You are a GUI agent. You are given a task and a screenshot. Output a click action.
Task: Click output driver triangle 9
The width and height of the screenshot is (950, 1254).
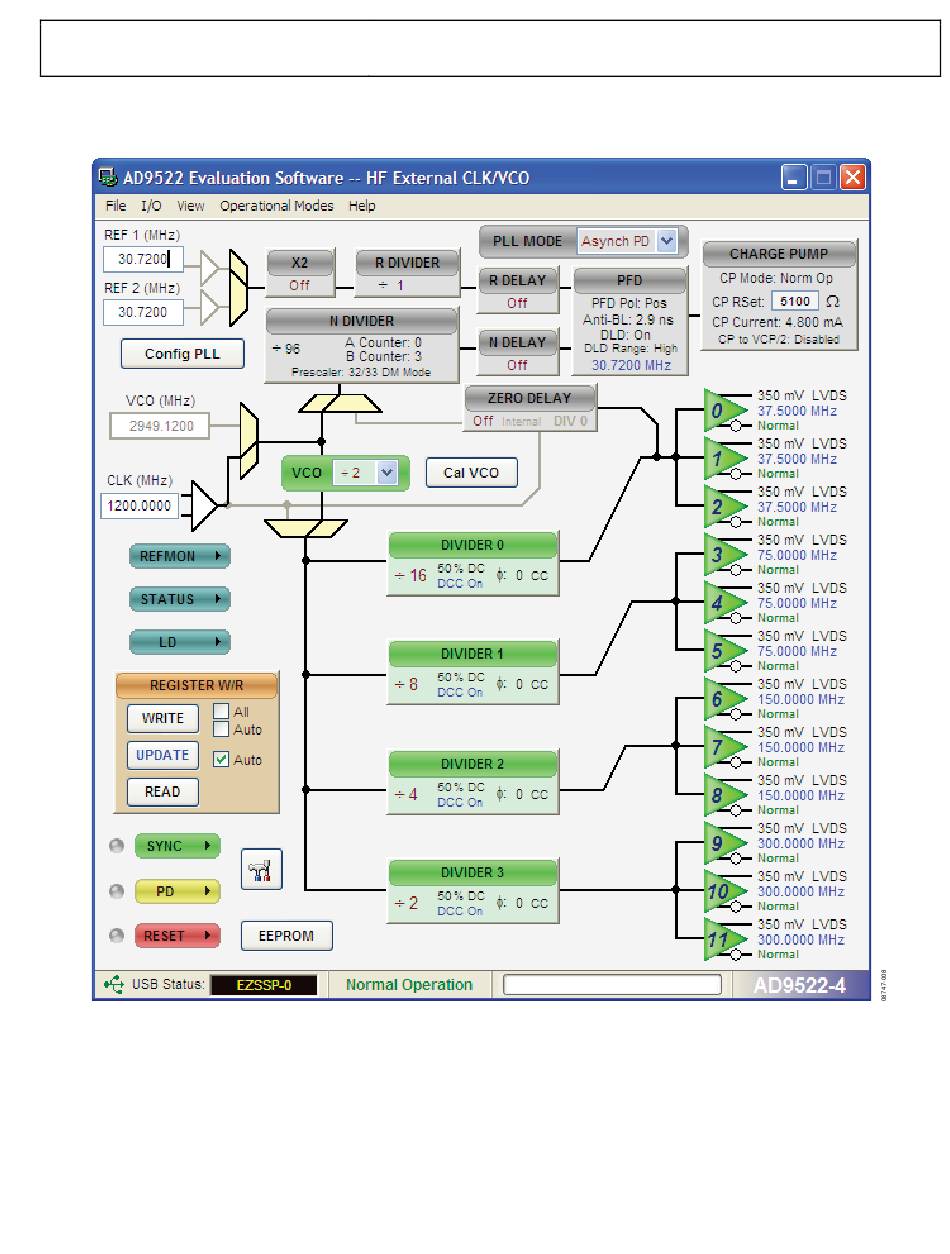click(x=724, y=842)
